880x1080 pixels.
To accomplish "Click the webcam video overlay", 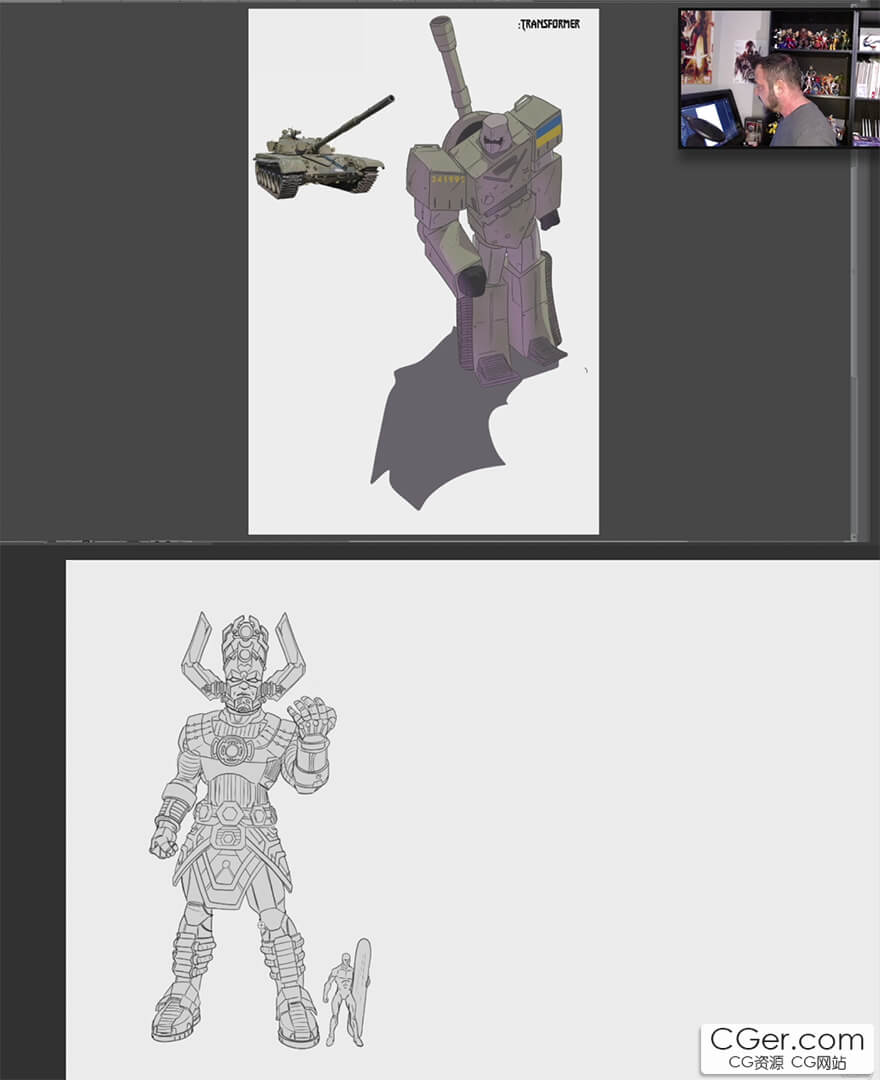I will pos(779,79).
